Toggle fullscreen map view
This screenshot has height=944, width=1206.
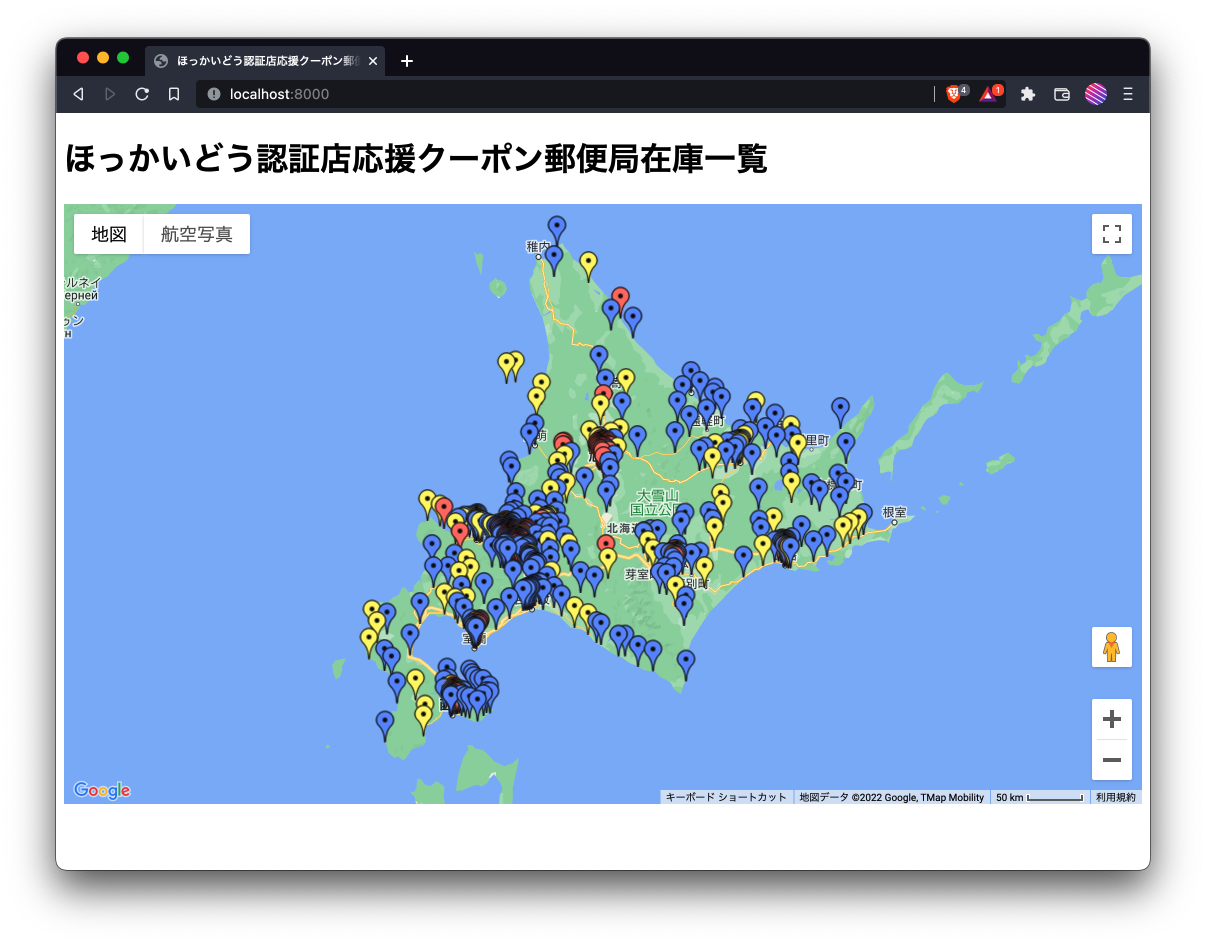click(1111, 233)
